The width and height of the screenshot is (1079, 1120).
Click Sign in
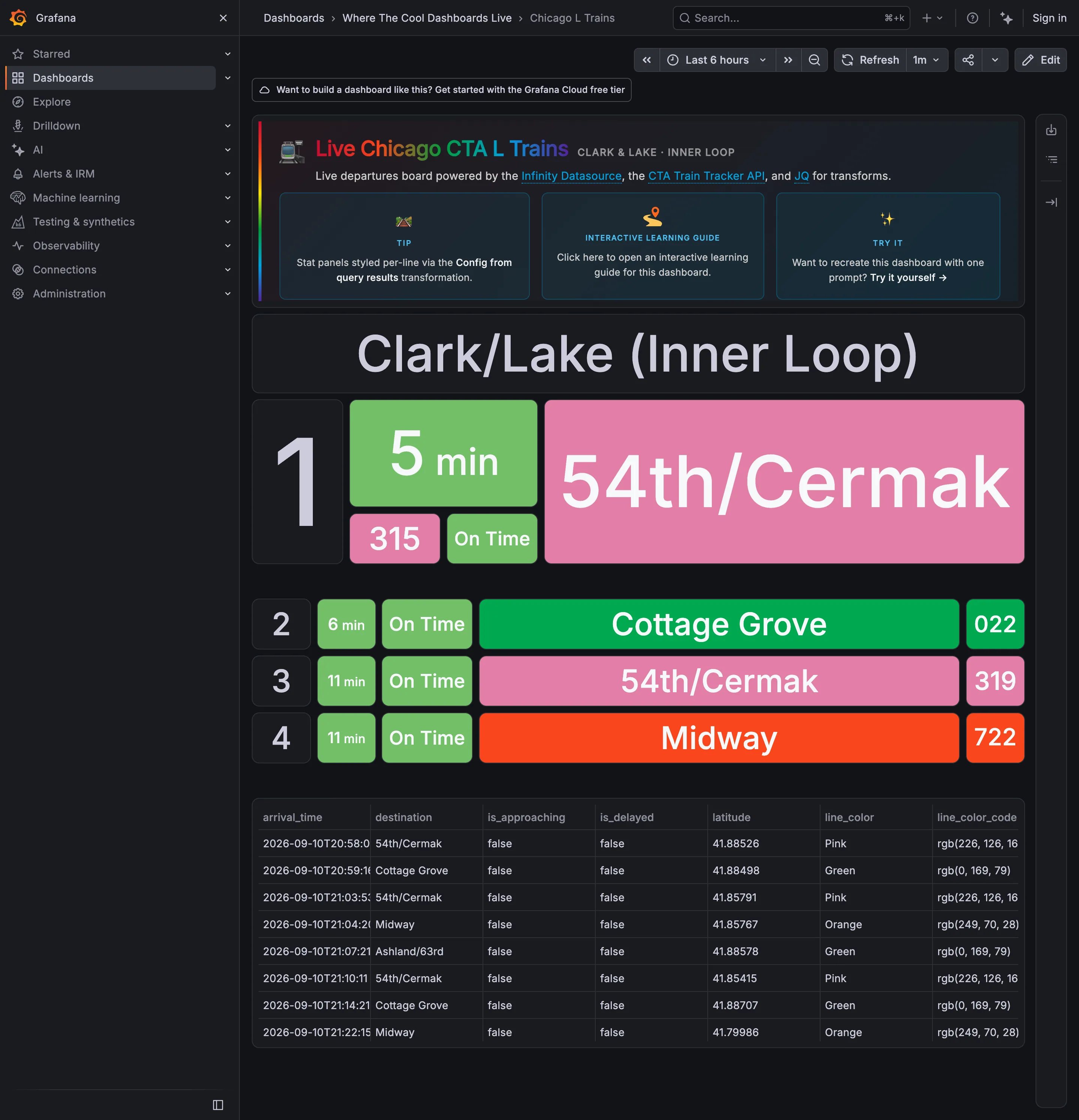1049,18
